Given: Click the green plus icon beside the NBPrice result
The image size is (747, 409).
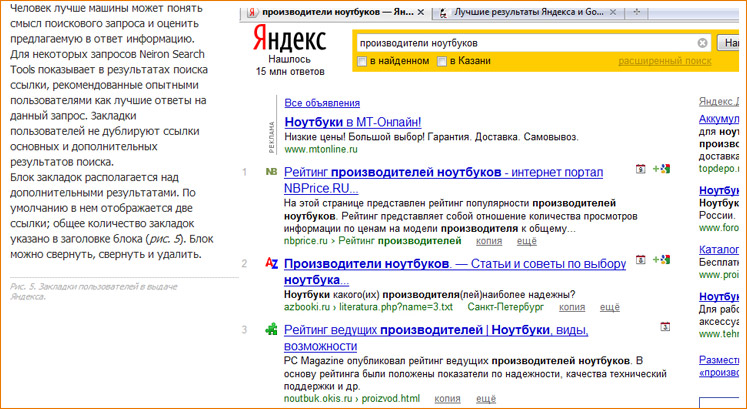Looking at the screenshot, I should tap(660, 169).
